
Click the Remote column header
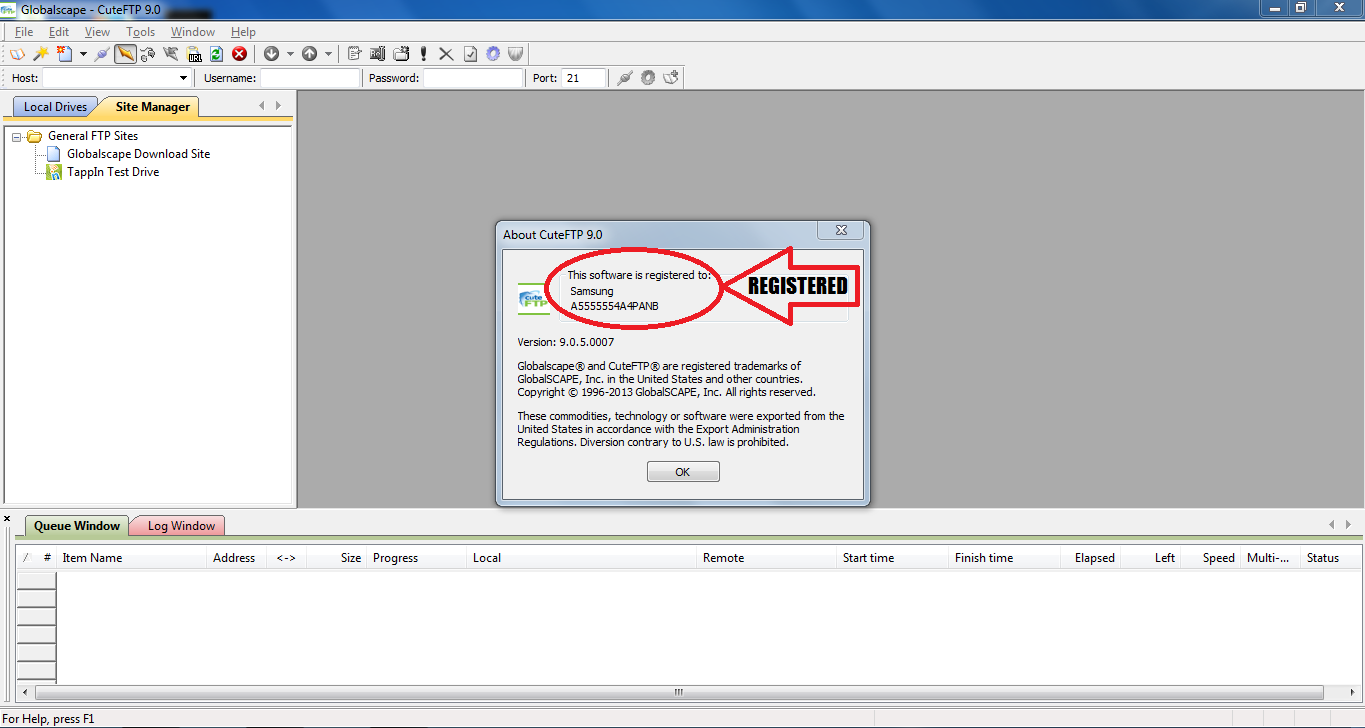[767, 558]
